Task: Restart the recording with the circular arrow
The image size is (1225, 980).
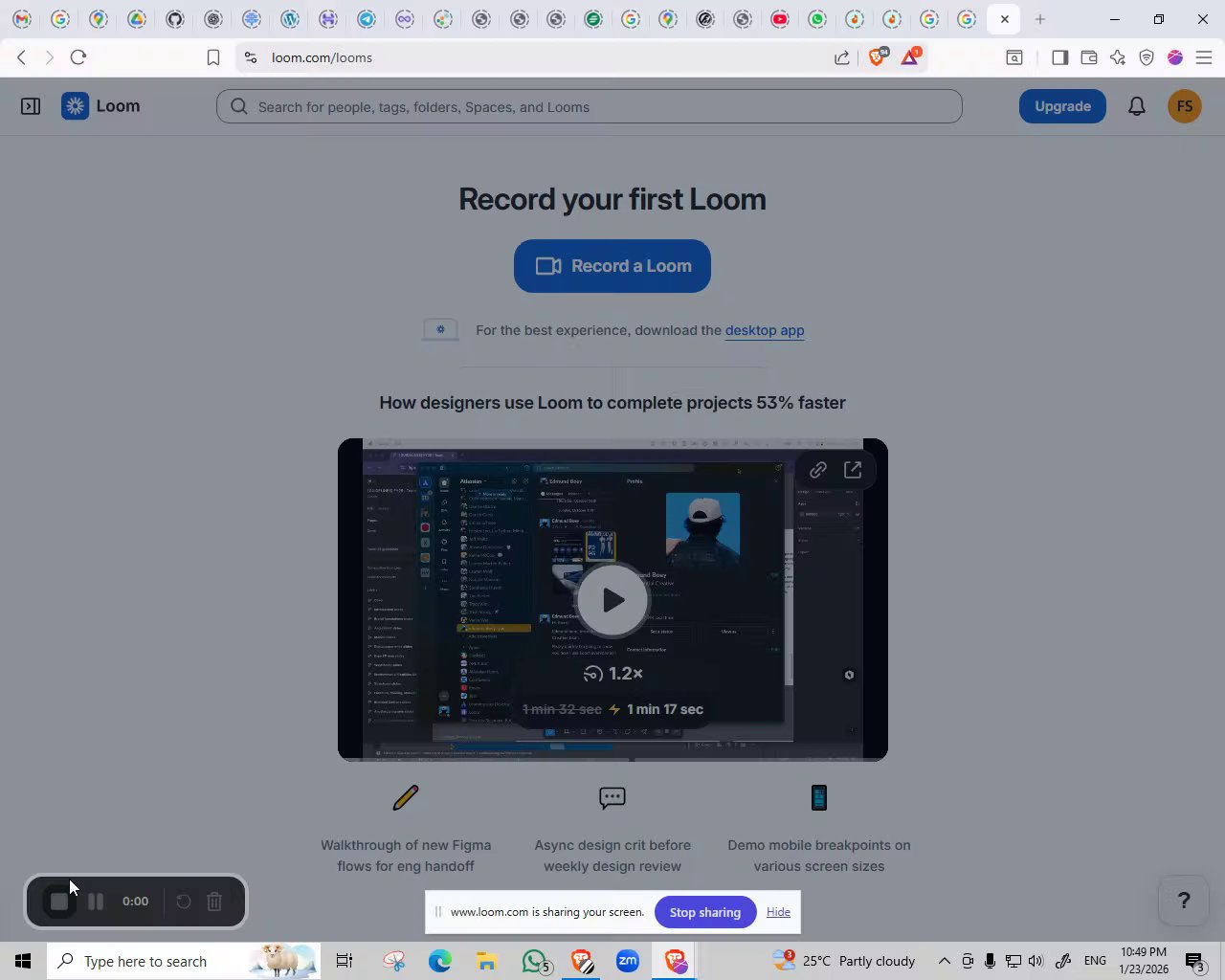Action: coord(184,902)
